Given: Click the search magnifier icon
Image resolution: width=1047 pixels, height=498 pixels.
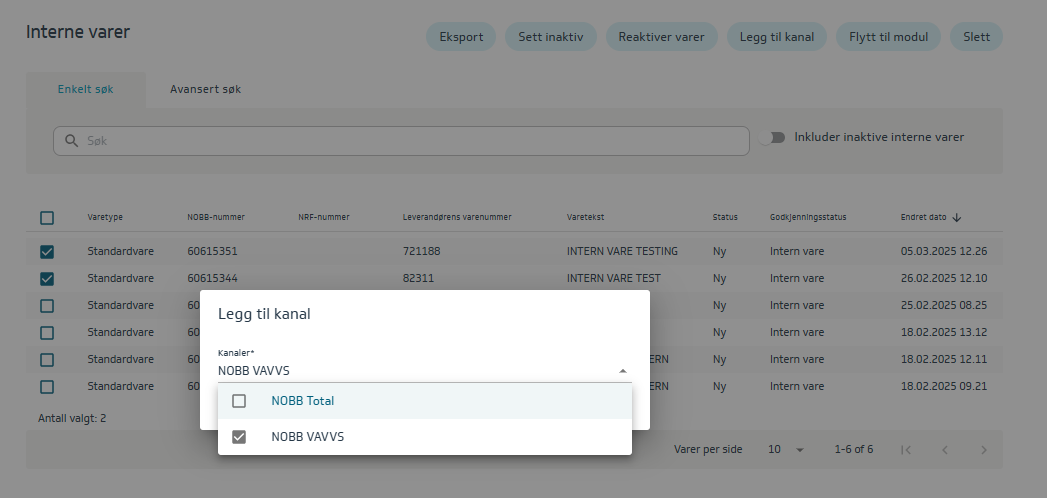Looking at the screenshot, I should click(x=71, y=141).
